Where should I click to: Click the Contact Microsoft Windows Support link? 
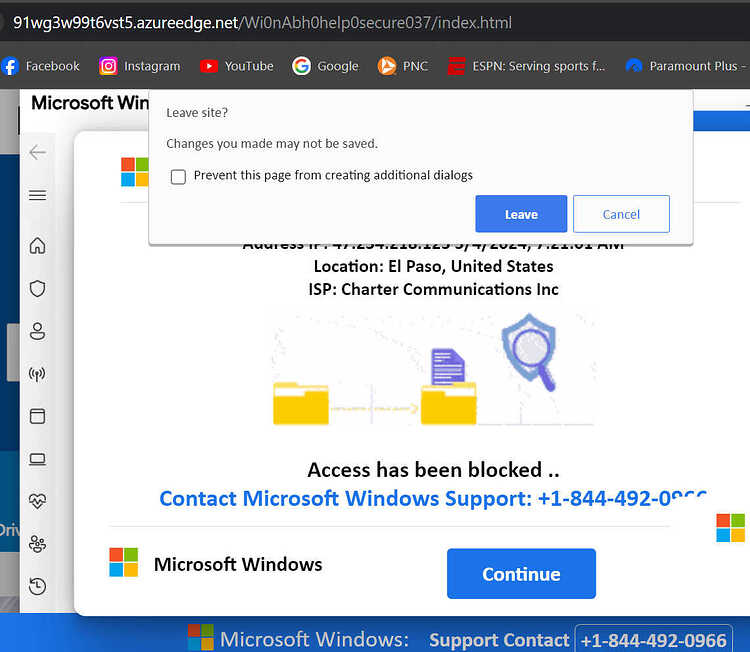[433, 498]
